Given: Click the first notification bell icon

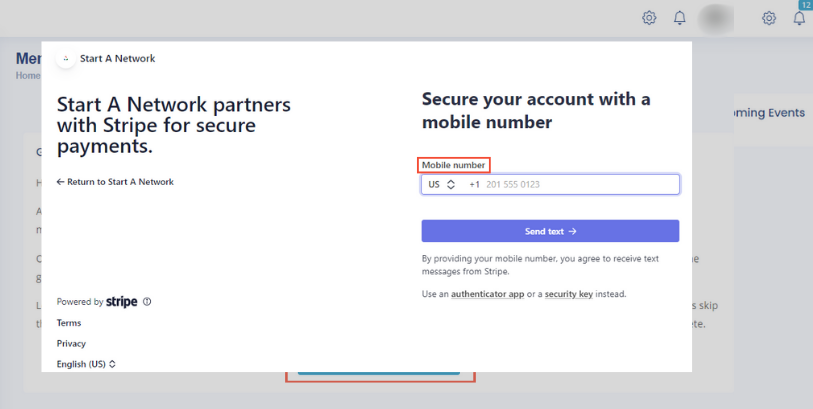Looking at the screenshot, I should click(x=680, y=18).
